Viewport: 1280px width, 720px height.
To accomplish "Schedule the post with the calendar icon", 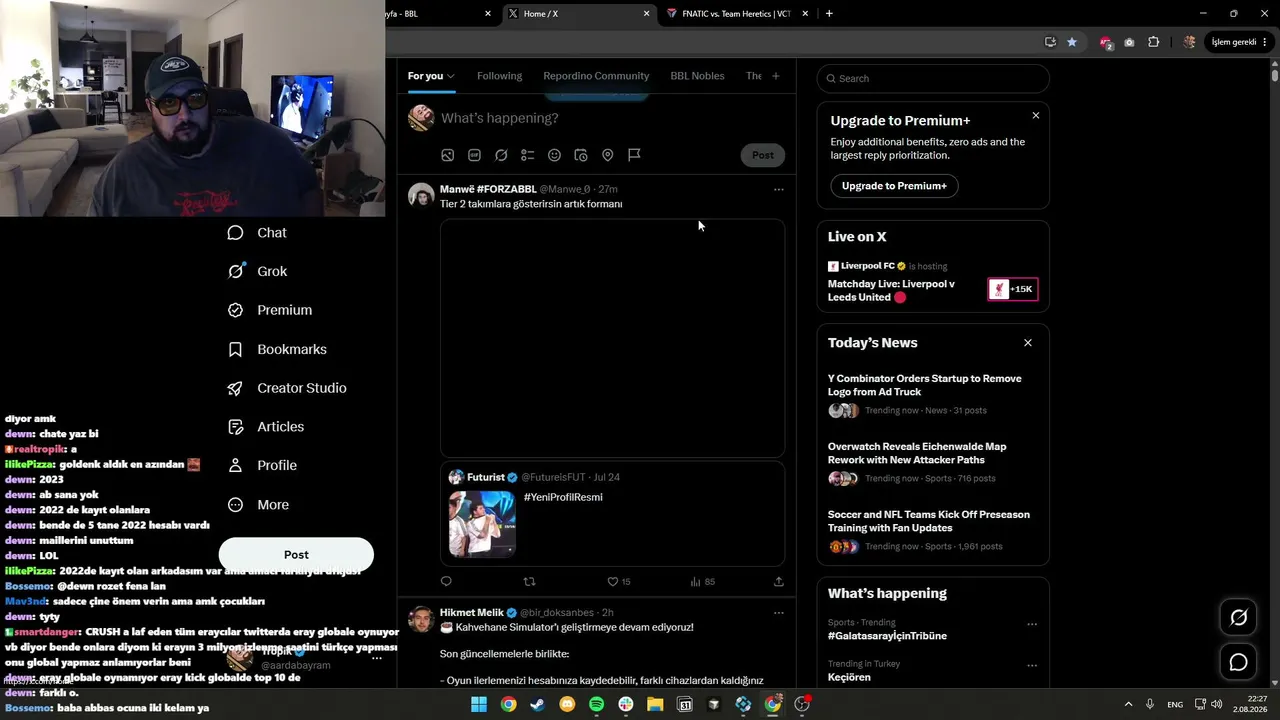I will tap(581, 155).
